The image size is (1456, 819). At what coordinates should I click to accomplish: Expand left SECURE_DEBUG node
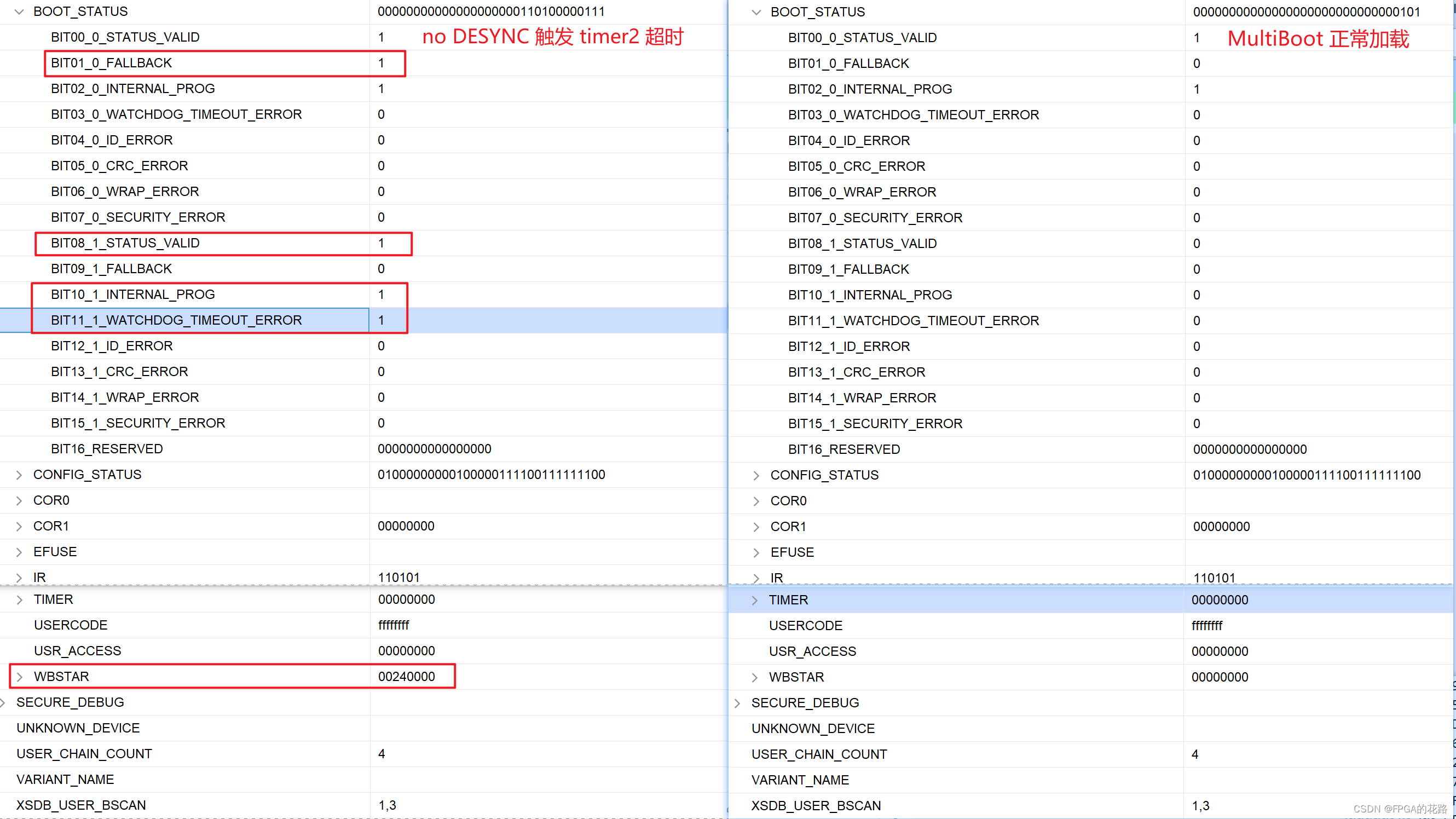coord(3,702)
